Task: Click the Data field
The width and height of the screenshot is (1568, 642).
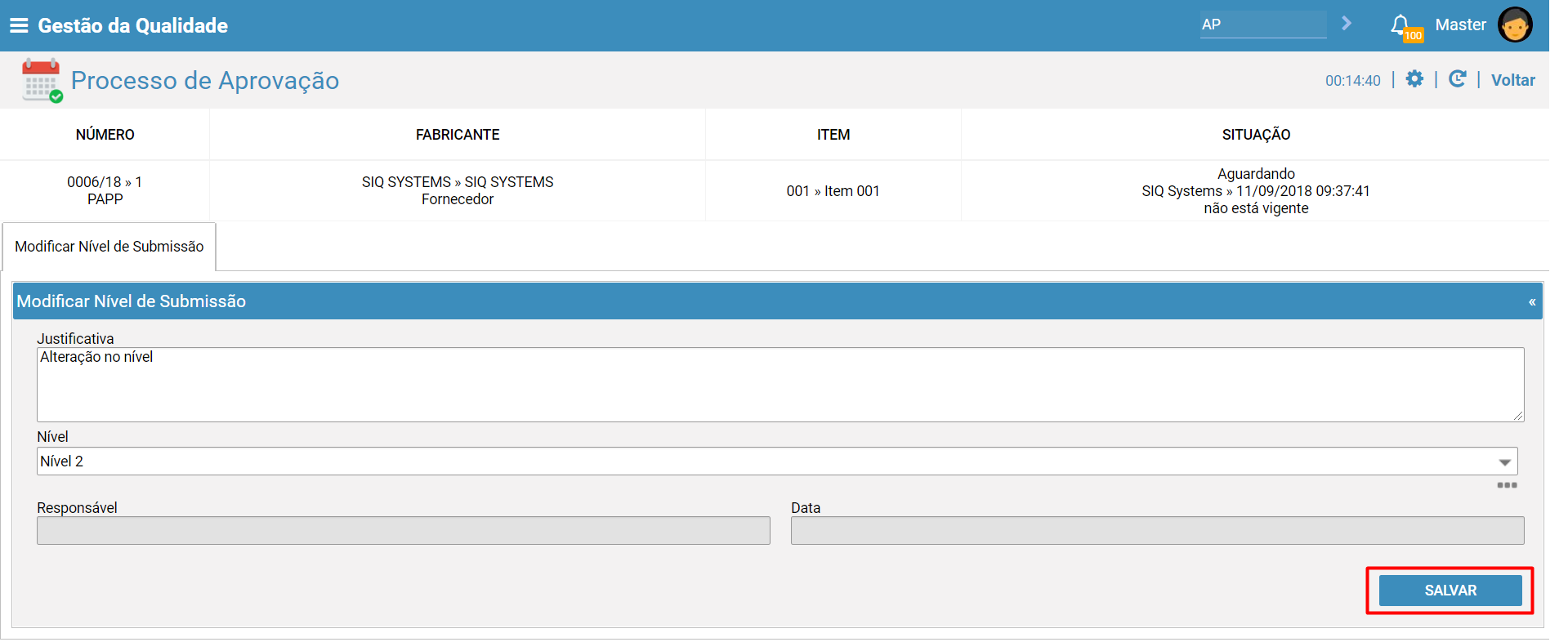Action: click(x=1157, y=530)
